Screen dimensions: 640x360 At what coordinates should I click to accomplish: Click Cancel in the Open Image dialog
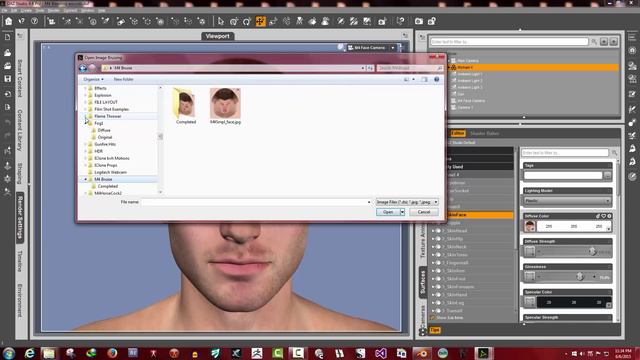click(424, 212)
